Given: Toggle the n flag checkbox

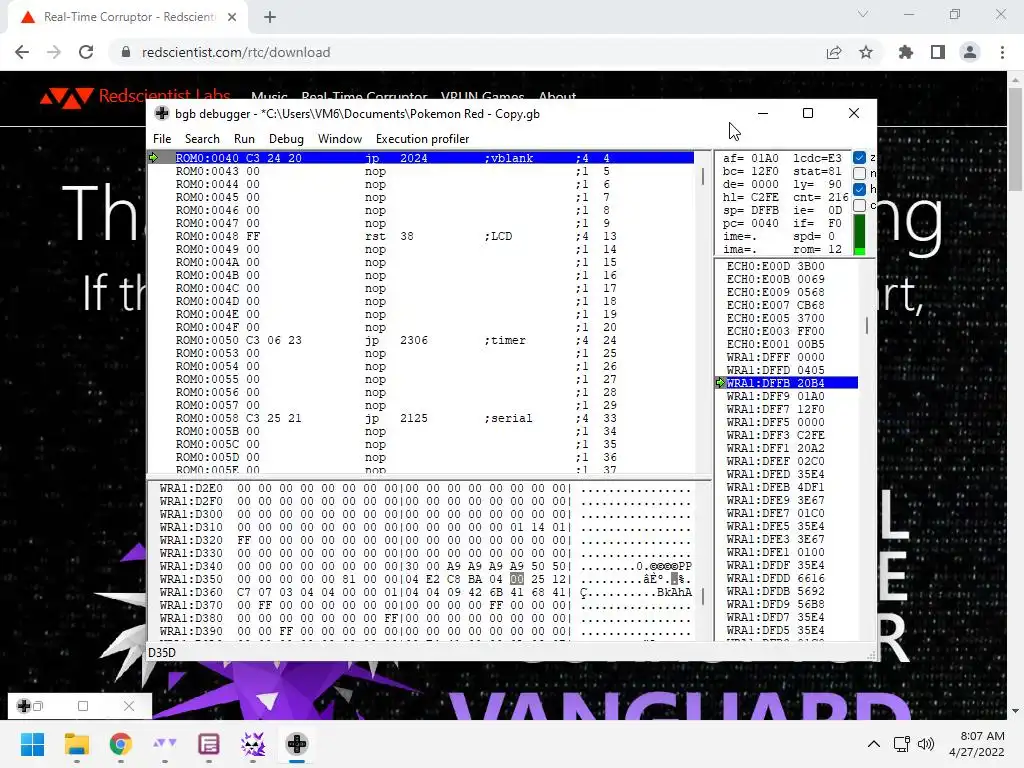Looking at the screenshot, I should coord(859,173).
